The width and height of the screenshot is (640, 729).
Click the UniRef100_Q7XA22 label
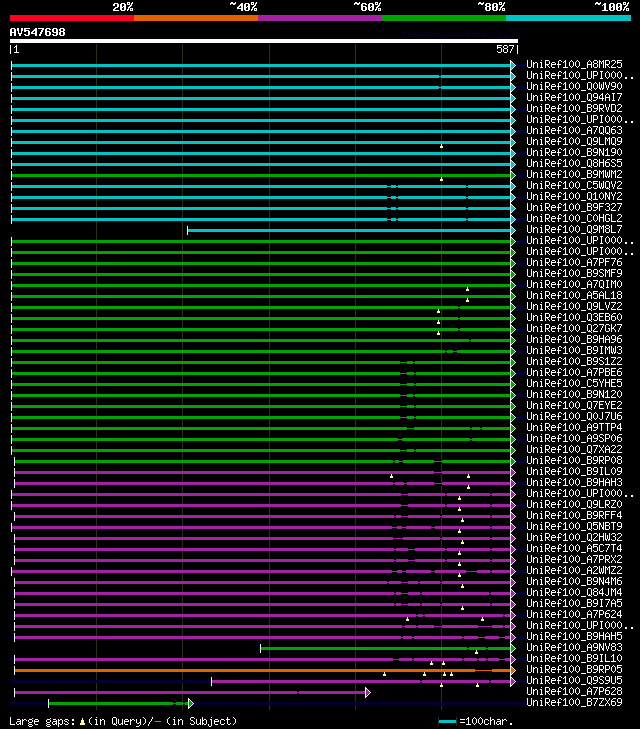pos(574,450)
